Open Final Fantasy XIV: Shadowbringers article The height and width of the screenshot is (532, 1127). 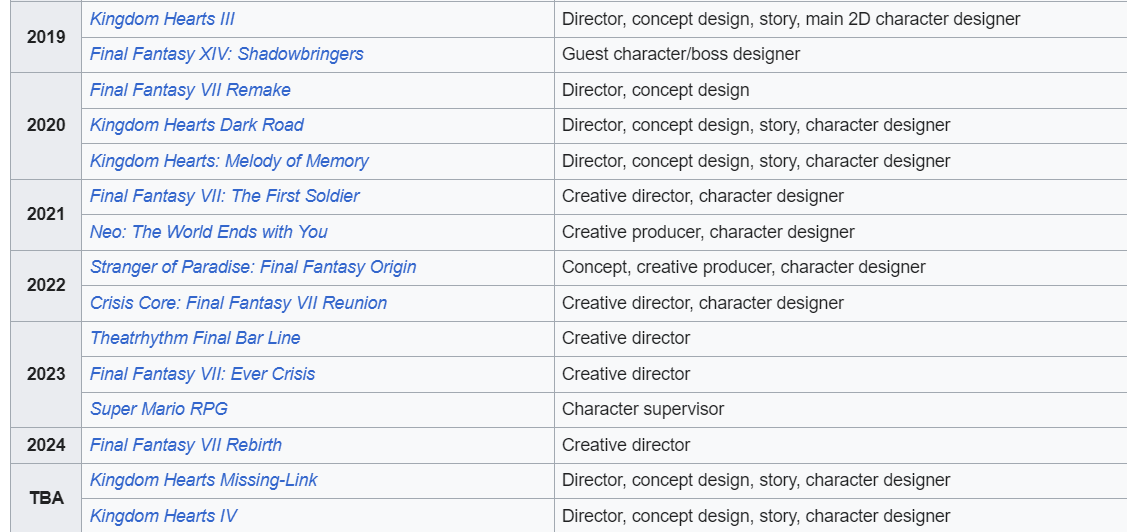click(x=226, y=55)
